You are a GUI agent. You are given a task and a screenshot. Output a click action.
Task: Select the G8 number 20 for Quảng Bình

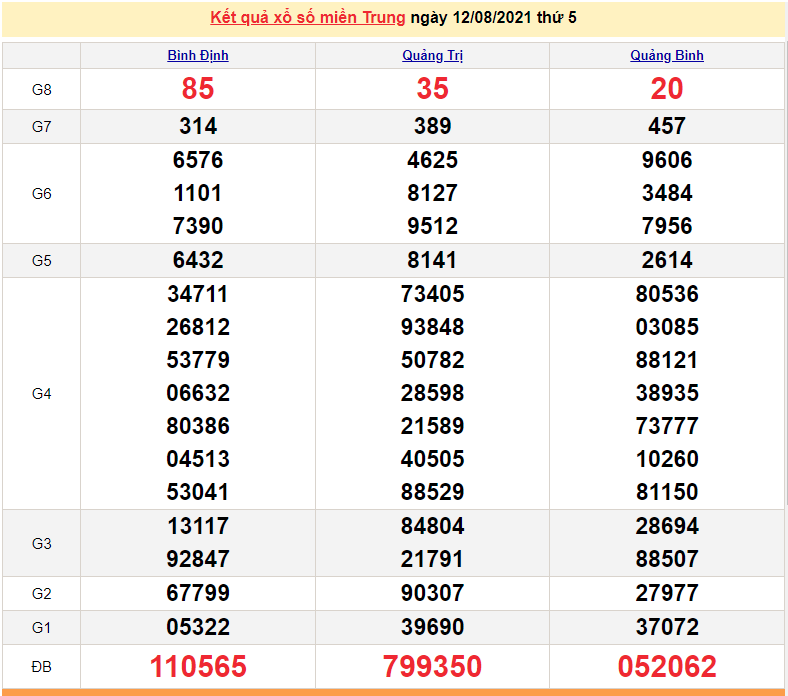[x=667, y=89]
